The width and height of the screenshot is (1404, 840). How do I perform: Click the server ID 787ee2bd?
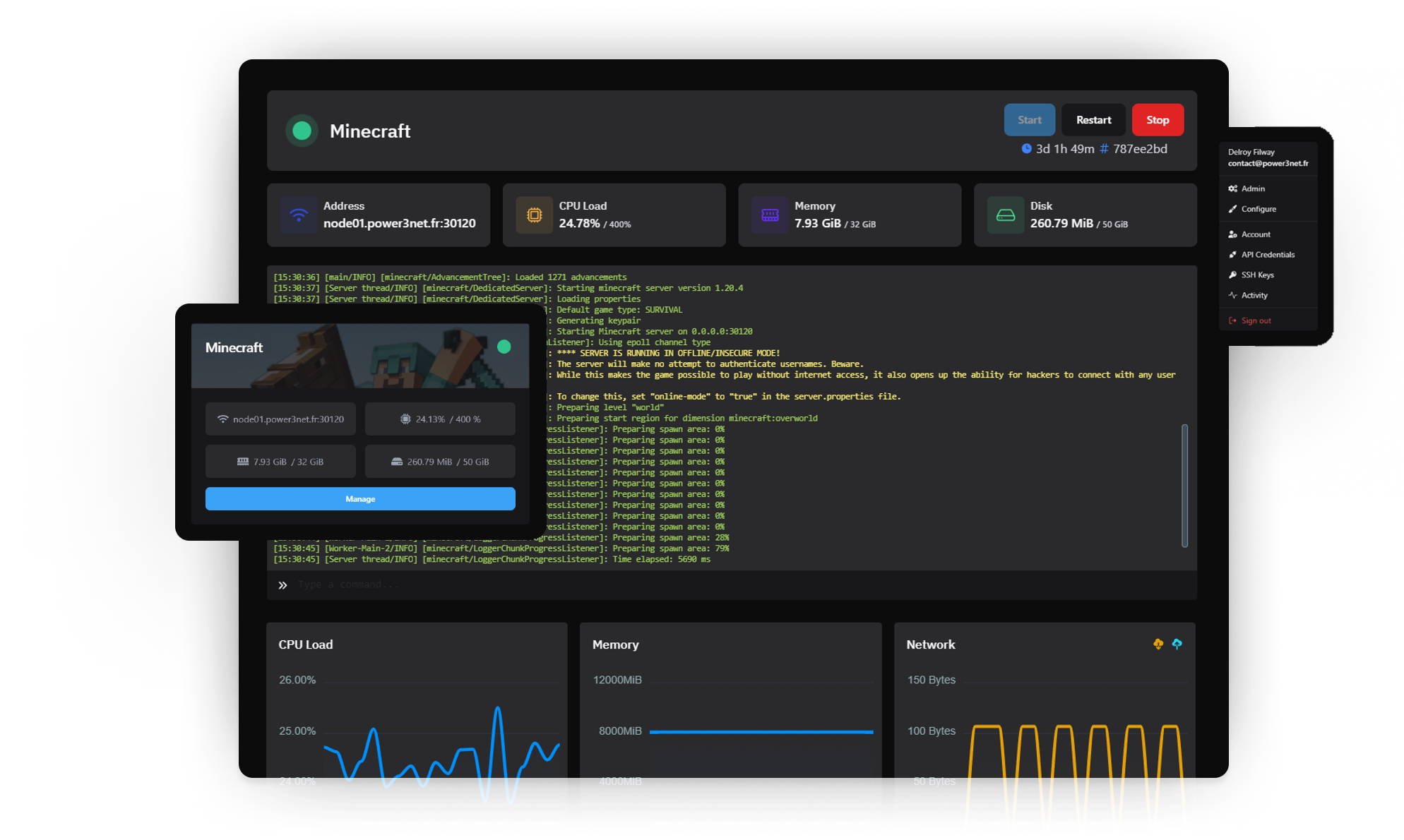pos(1140,149)
